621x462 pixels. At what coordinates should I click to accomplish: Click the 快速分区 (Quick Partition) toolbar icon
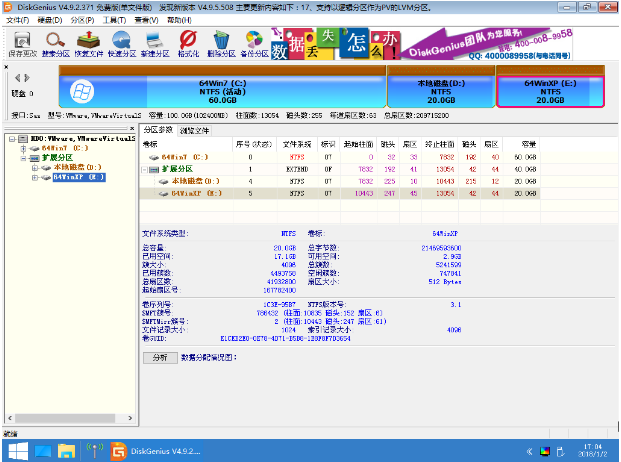tap(122, 43)
